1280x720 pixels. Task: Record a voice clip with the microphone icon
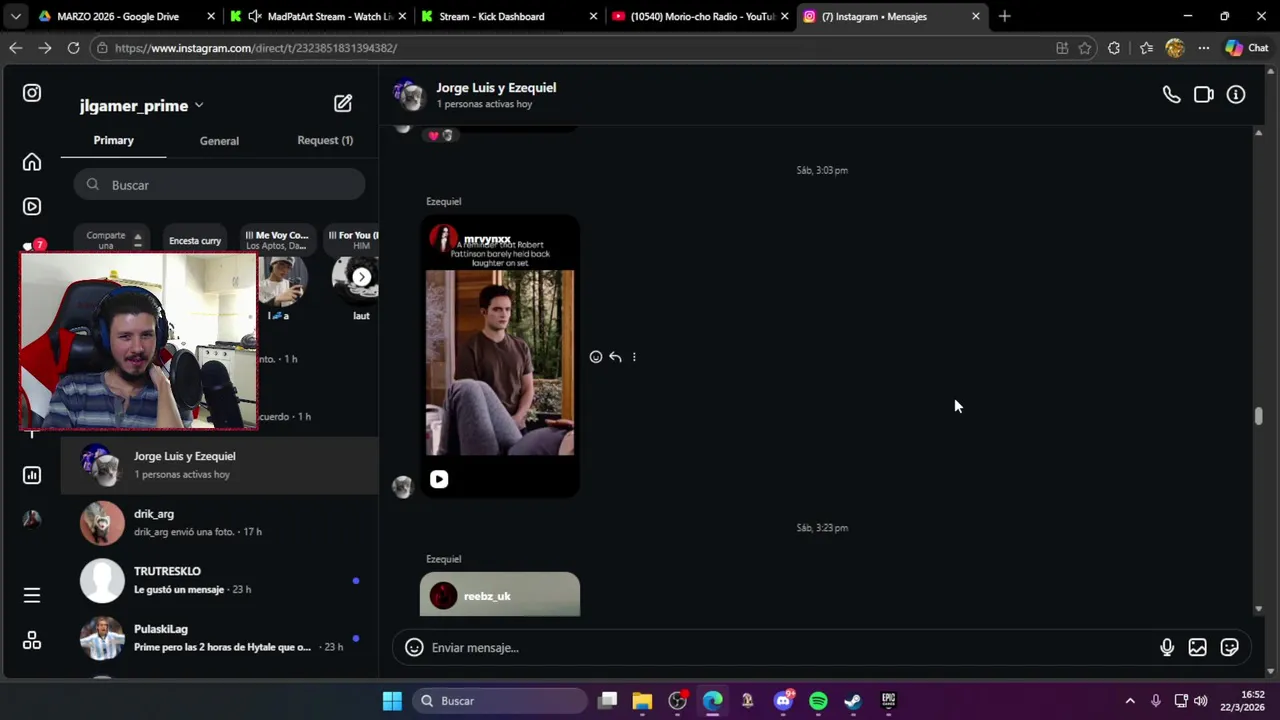tap(1167, 648)
